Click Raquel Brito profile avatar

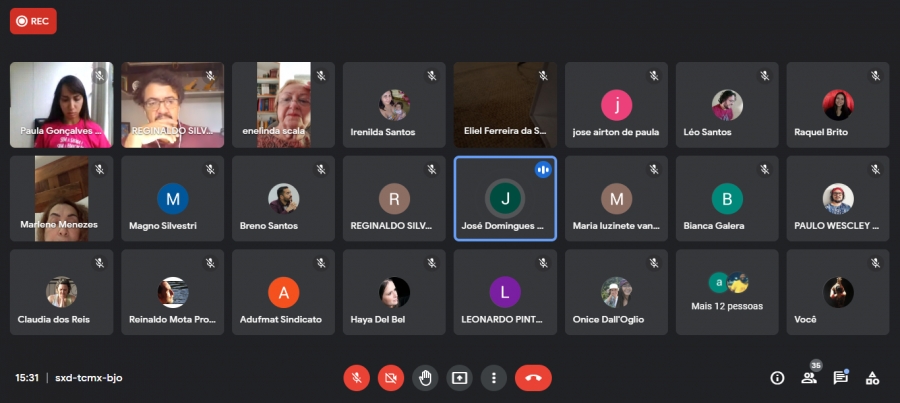(x=838, y=105)
